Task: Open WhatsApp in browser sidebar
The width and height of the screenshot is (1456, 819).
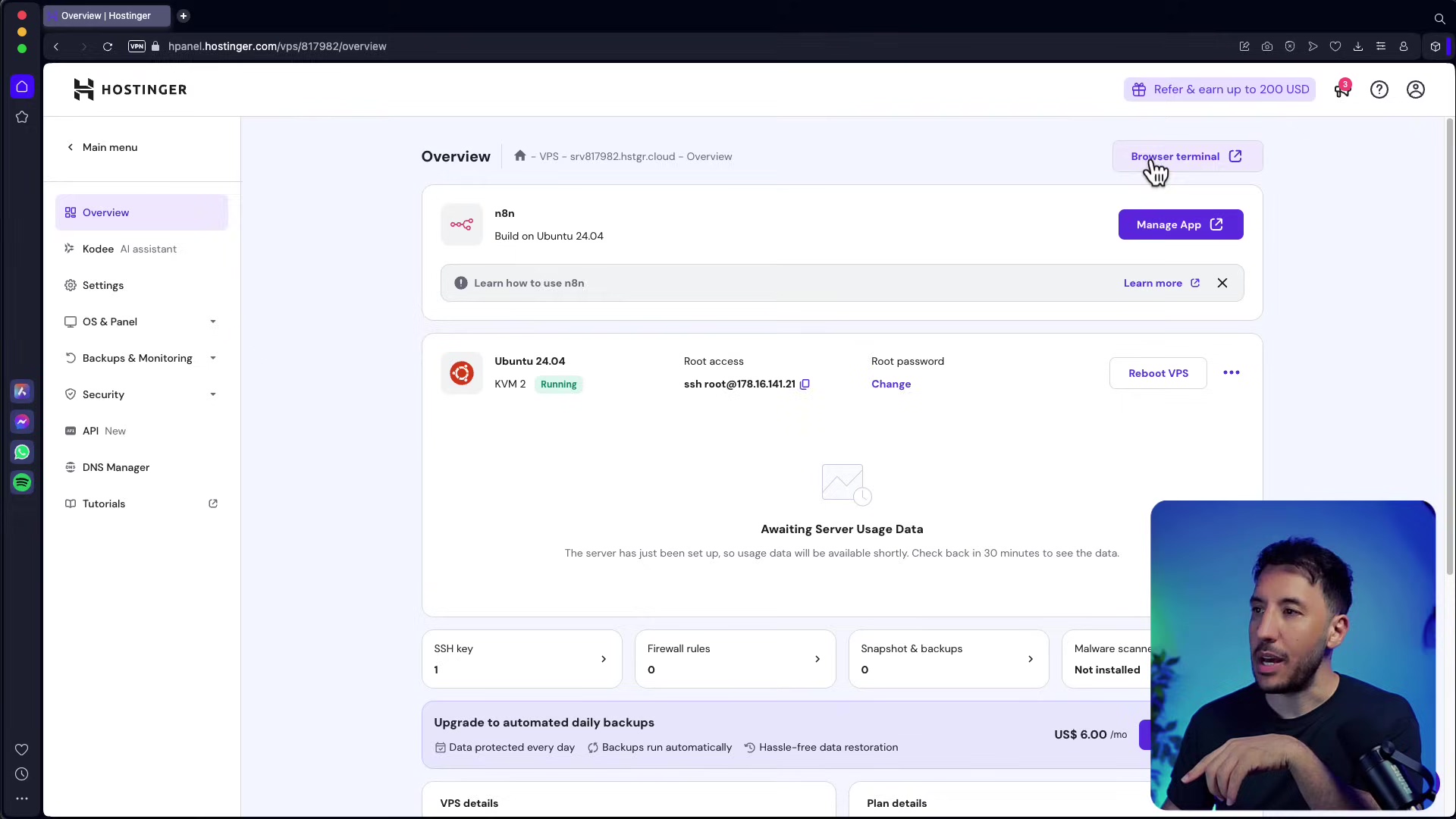Action: 22,452
